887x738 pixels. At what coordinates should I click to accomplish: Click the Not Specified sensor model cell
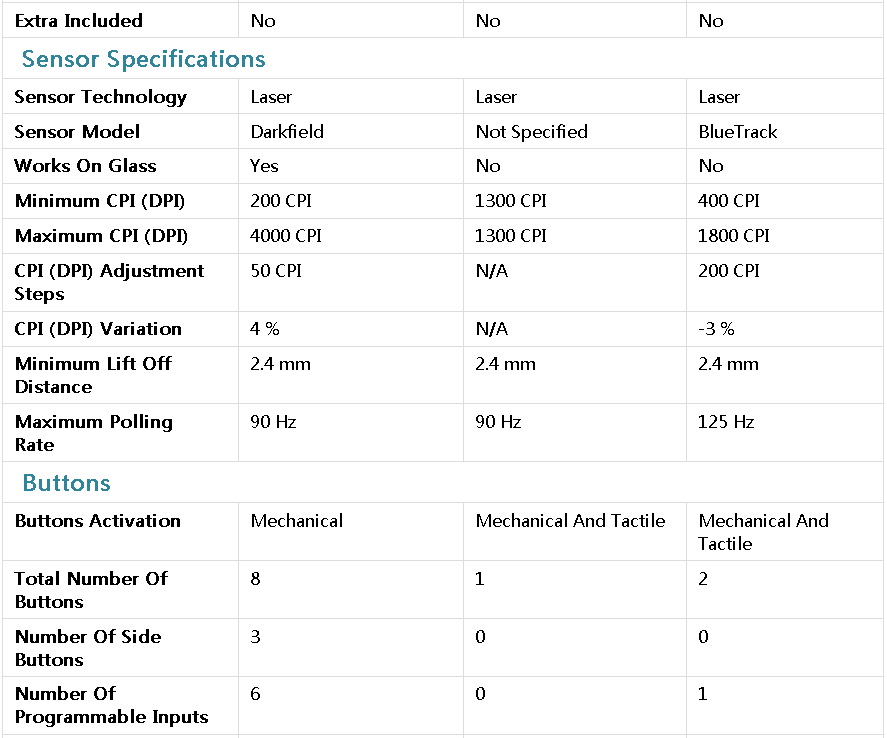(531, 132)
